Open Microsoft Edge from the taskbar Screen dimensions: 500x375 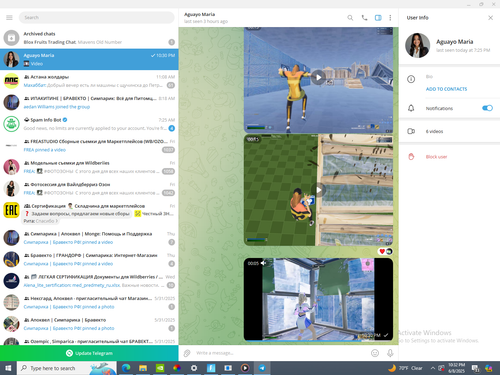click(x=126, y=368)
